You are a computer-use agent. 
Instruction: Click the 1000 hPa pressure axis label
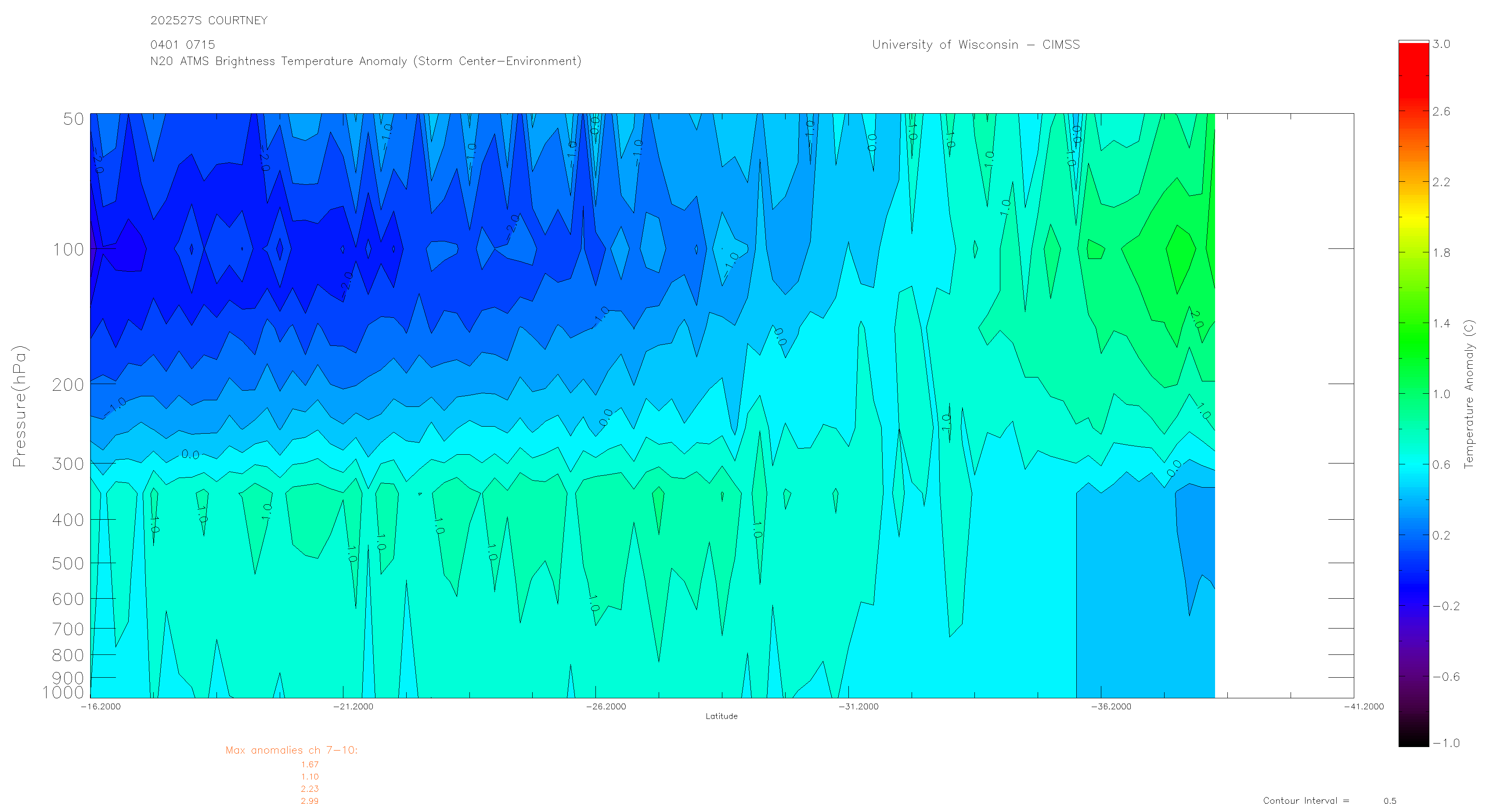coord(63,693)
